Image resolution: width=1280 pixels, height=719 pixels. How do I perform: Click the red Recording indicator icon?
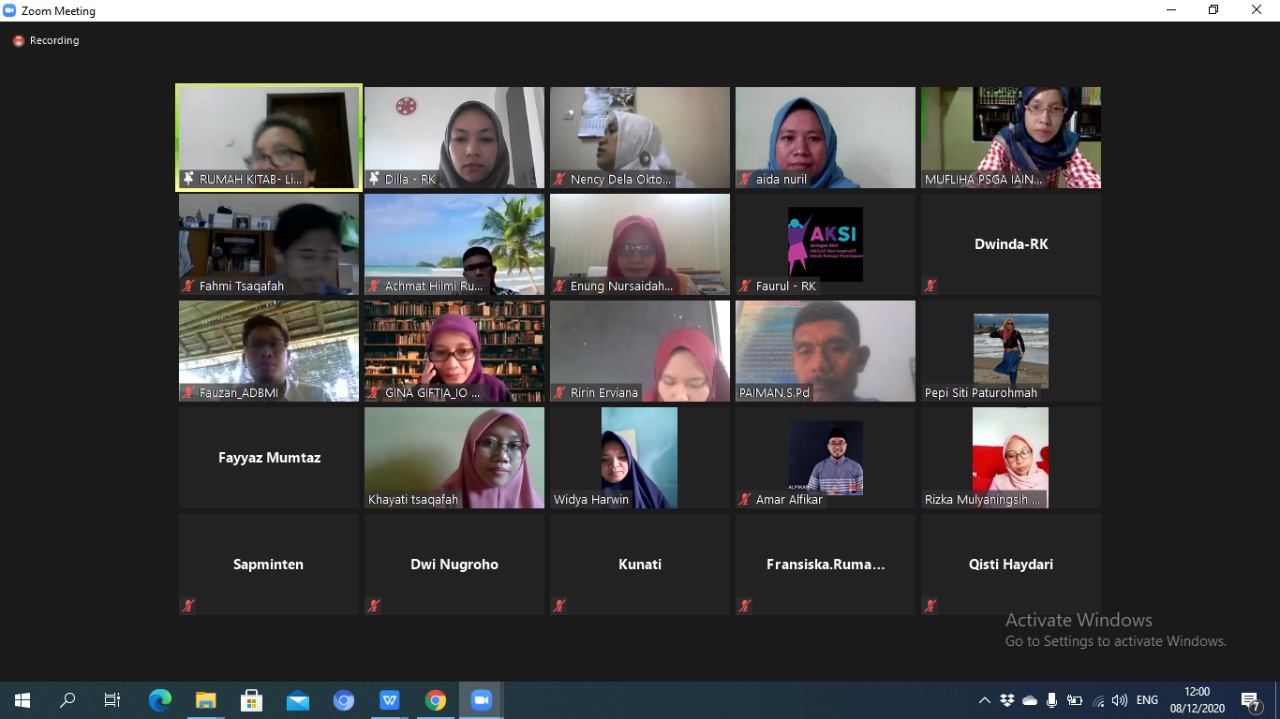tap(18, 41)
